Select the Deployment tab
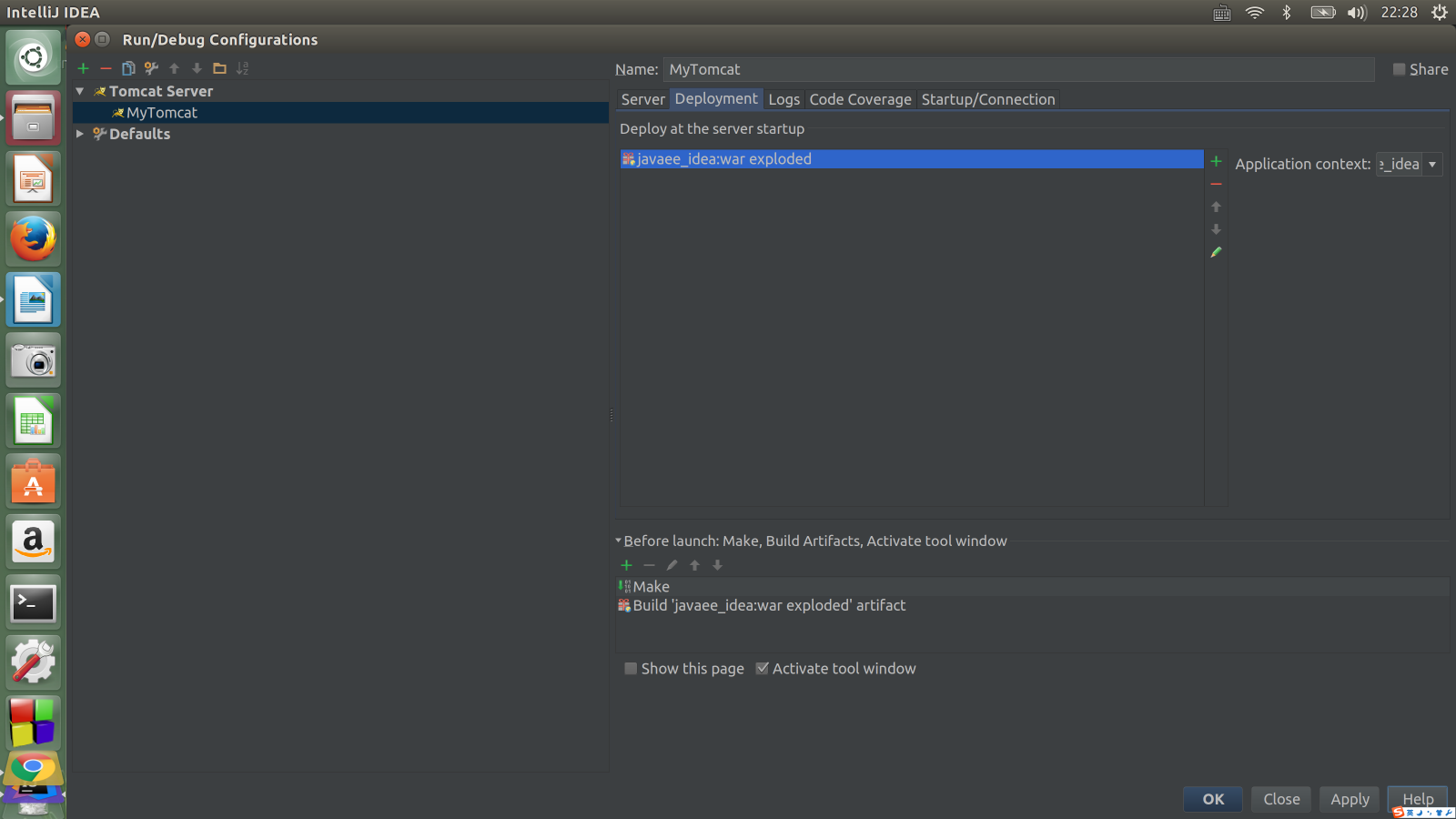1456x819 pixels. 716,98
